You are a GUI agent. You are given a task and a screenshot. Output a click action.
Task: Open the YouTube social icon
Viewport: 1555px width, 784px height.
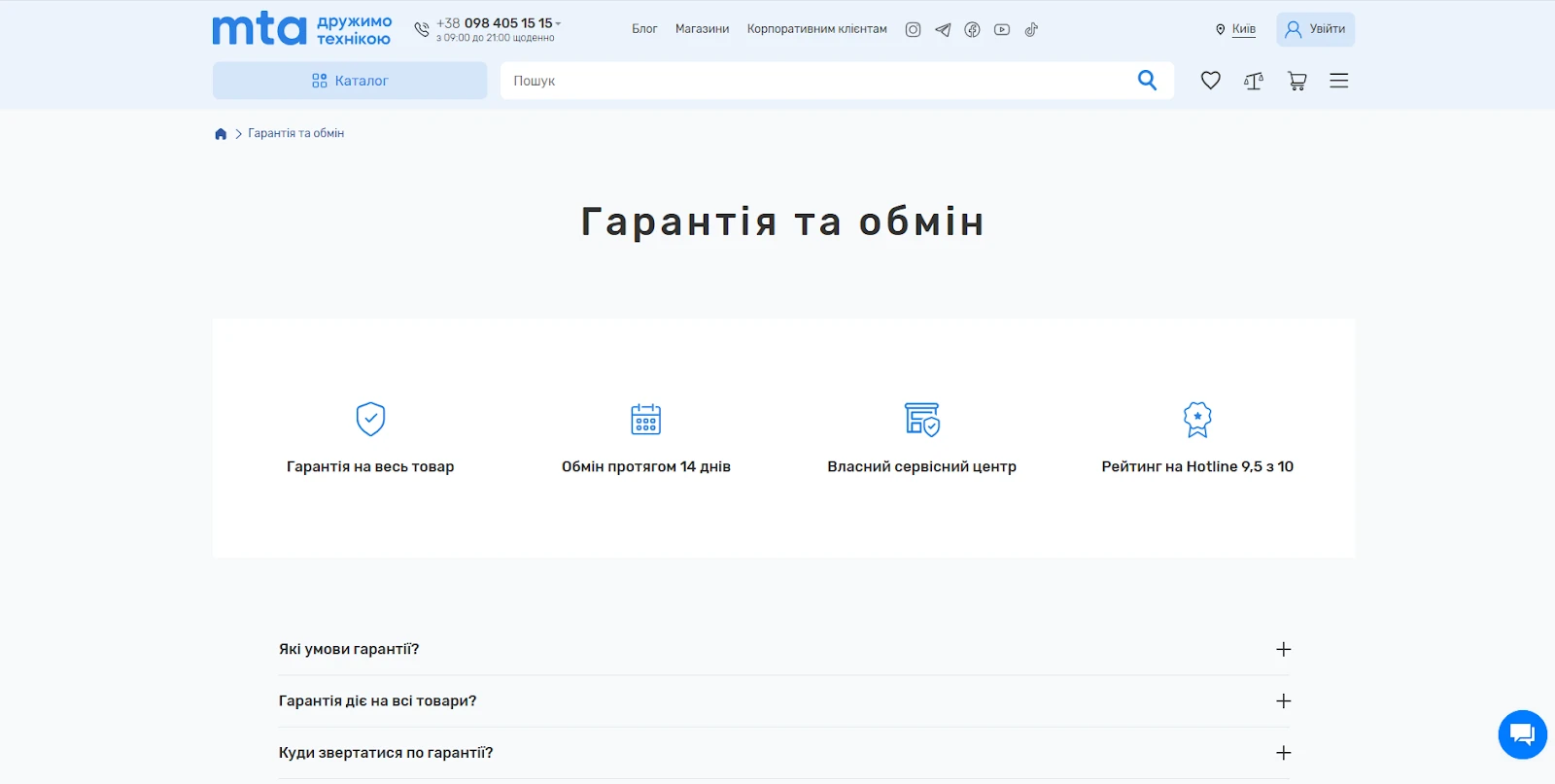[1002, 30]
